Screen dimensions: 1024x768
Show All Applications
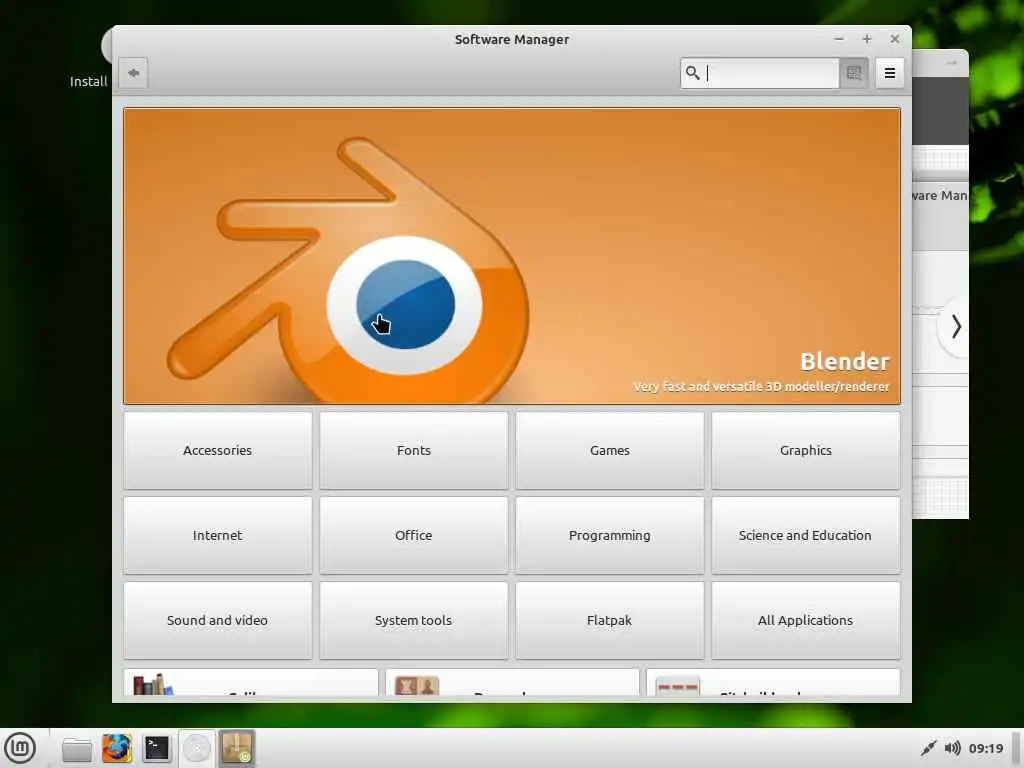(805, 620)
